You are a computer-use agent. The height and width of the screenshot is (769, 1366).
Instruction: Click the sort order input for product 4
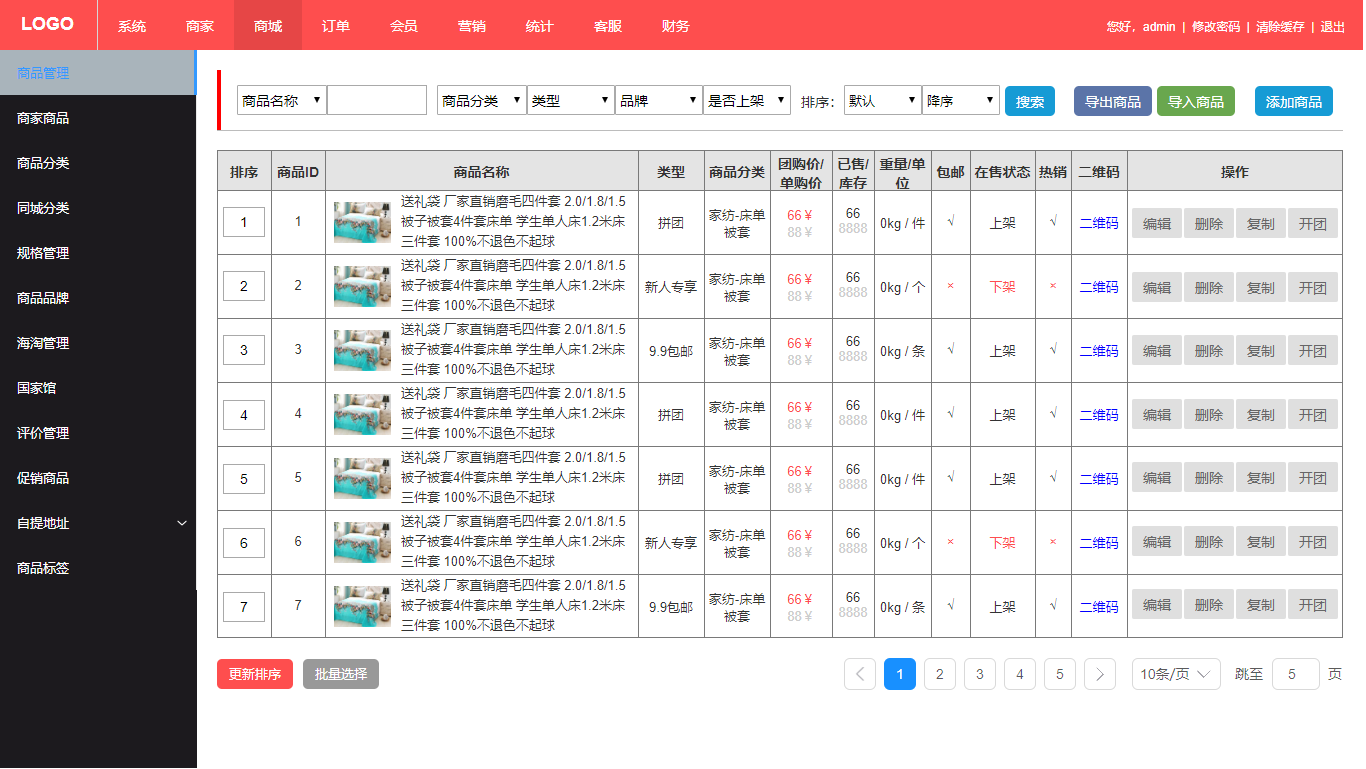(244, 414)
